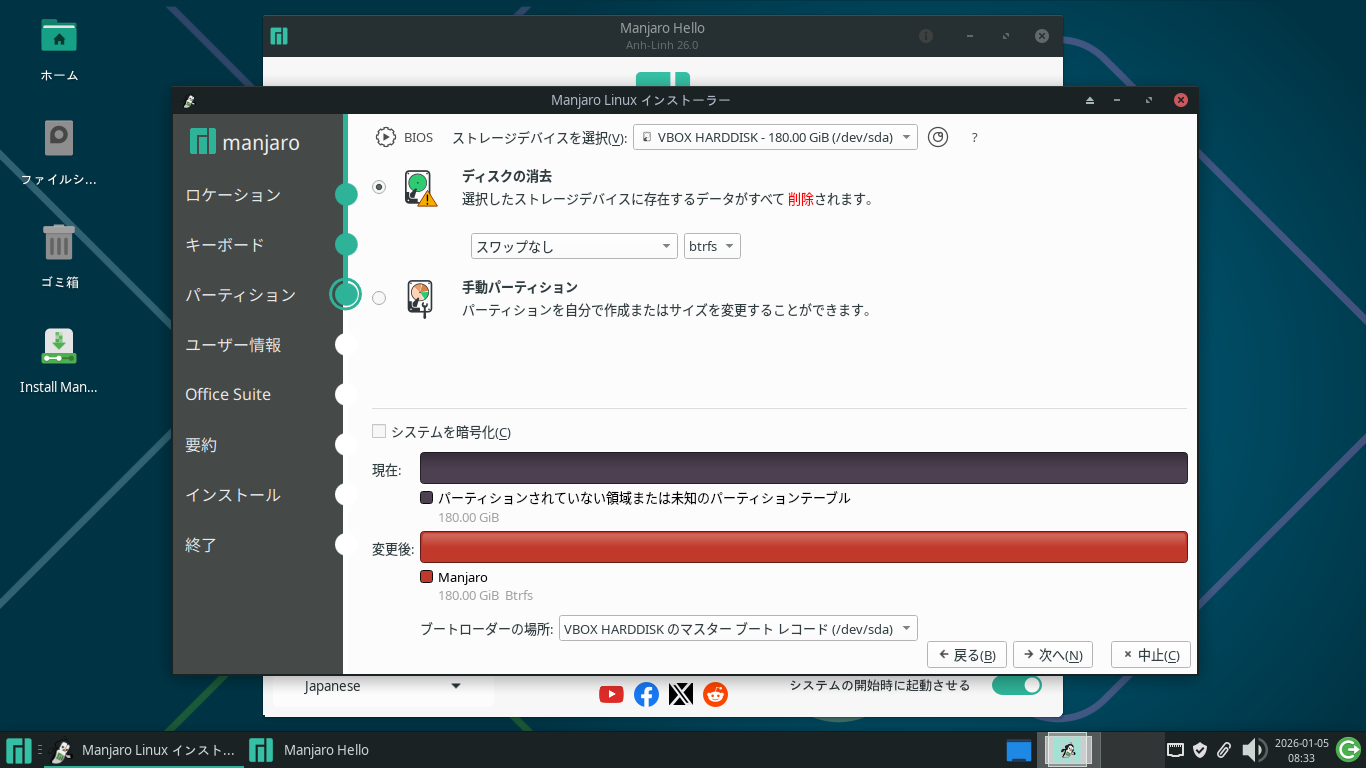Open the Japanese language dropdown in Manjaro Hello
This screenshot has height=768, width=1366.
pos(383,686)
